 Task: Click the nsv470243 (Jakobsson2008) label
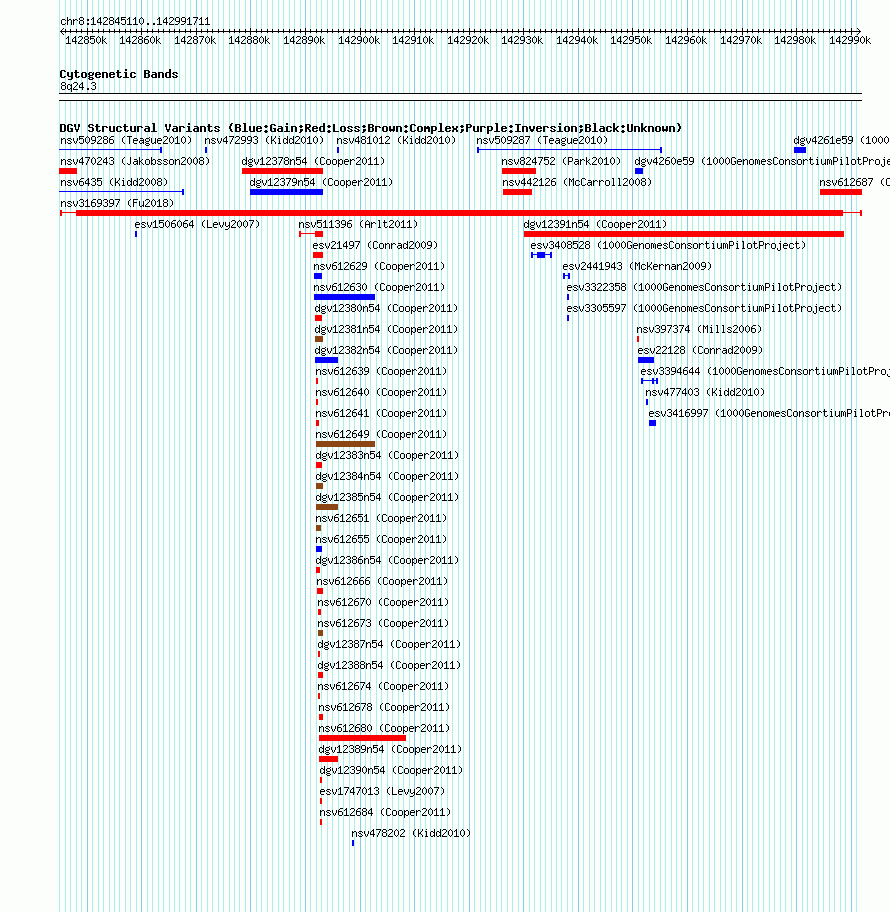point(135,161)
